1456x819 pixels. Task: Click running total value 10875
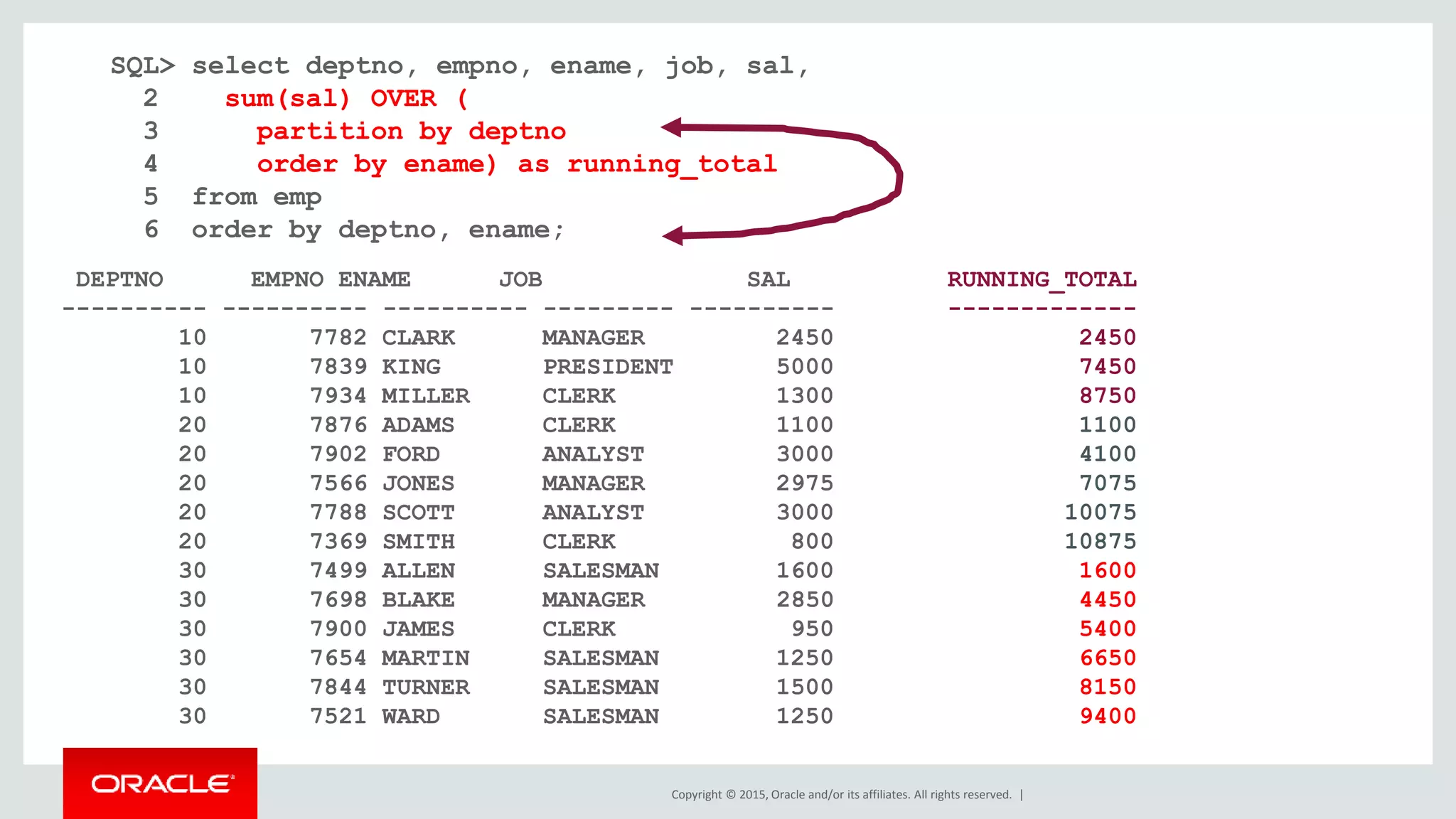tap(1100, 542)
